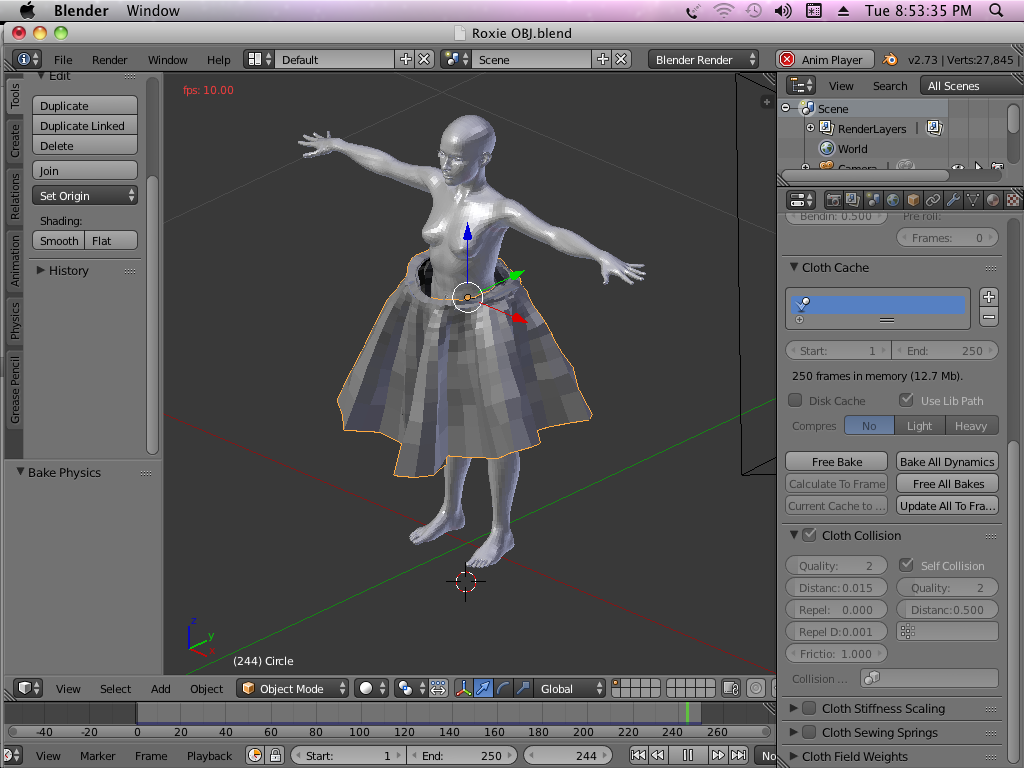Enable the Disk Cache checkbox
The height and width of the screenshot is (768, 1024).
(795, 401)
